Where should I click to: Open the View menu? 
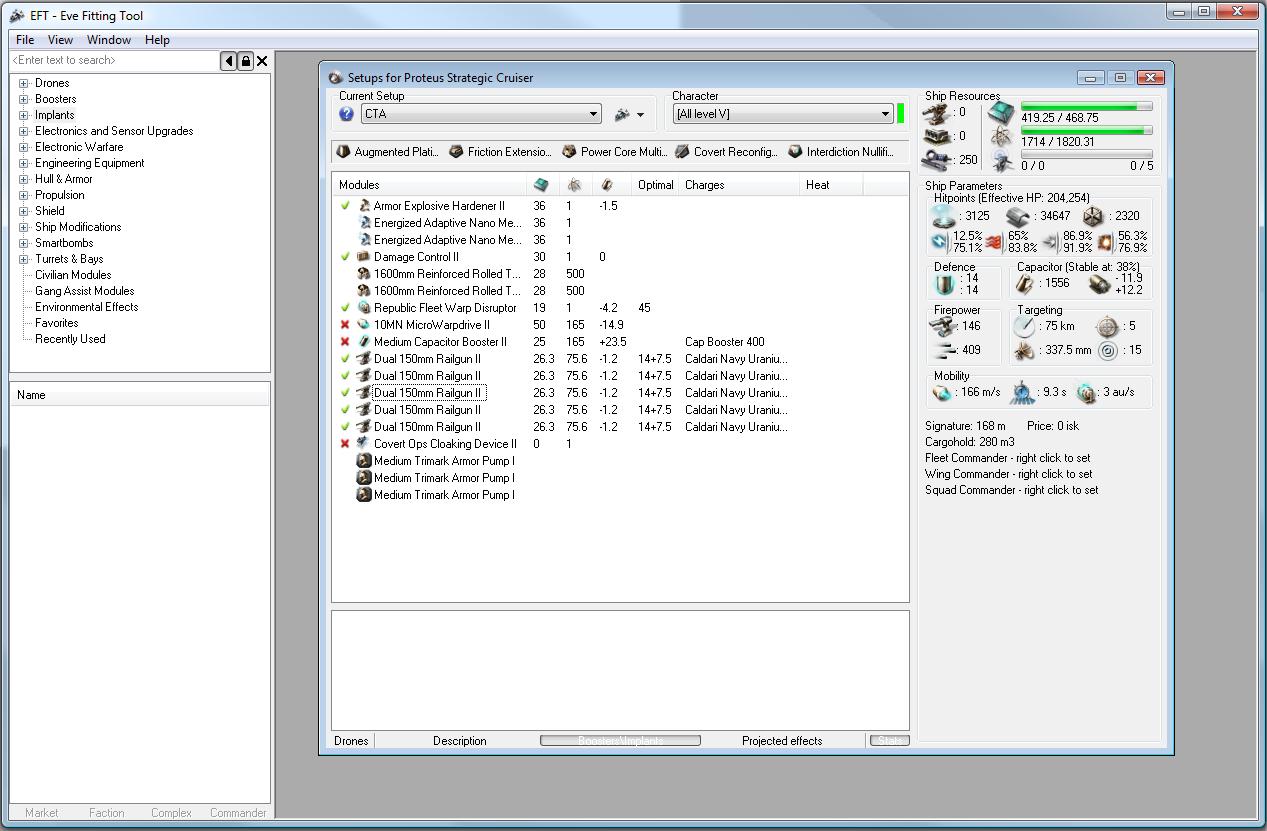click(x=60, y=40)
